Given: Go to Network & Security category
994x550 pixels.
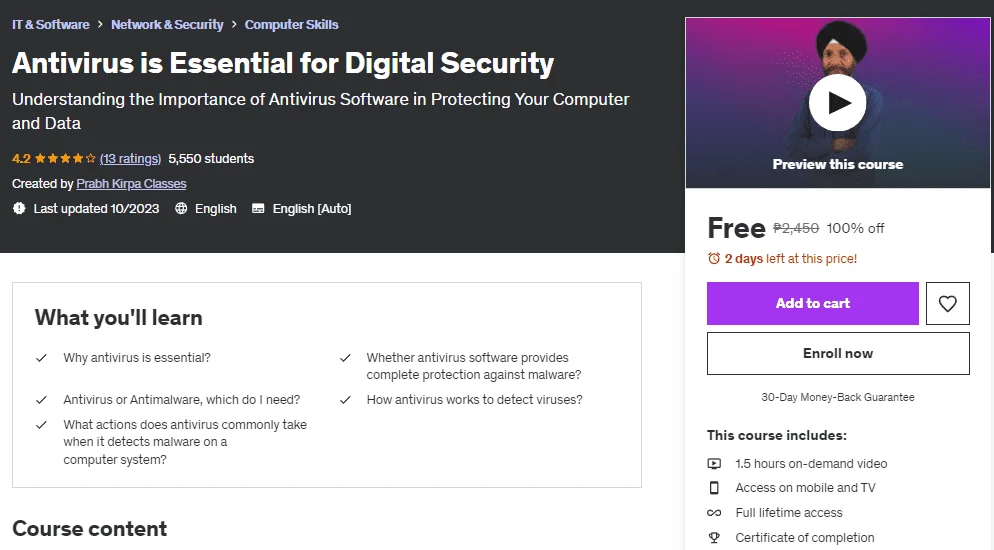Looking at the screenshot, I should 167,25.
